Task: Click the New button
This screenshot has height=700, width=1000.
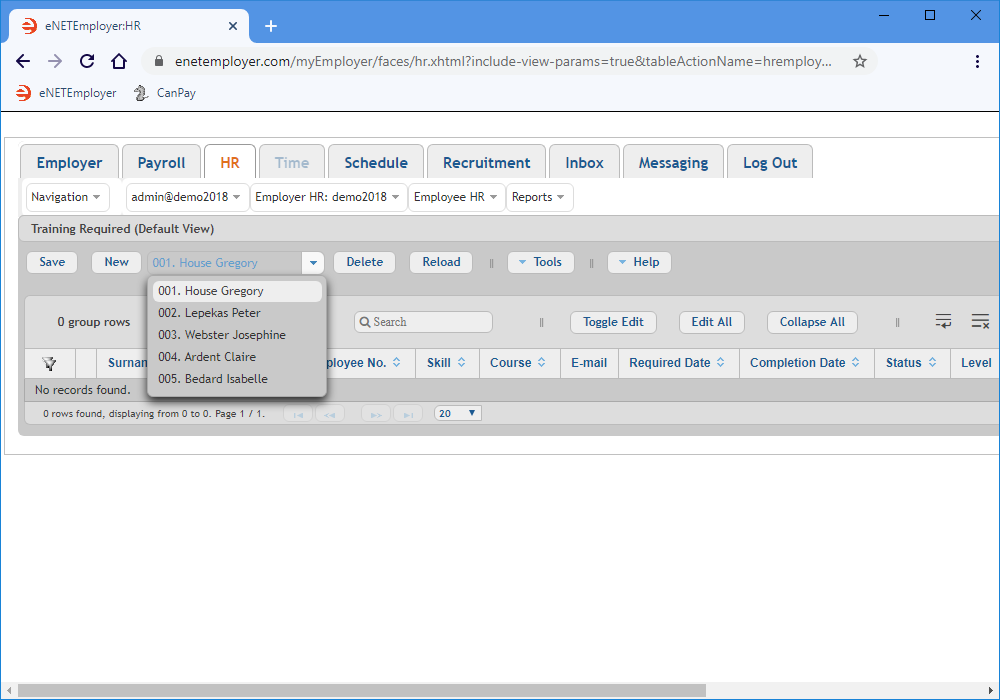Action: (x=116, y=262)
